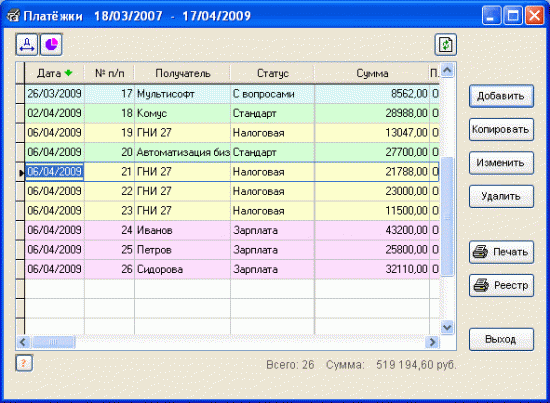Click the Изменить button

[501, 163]
